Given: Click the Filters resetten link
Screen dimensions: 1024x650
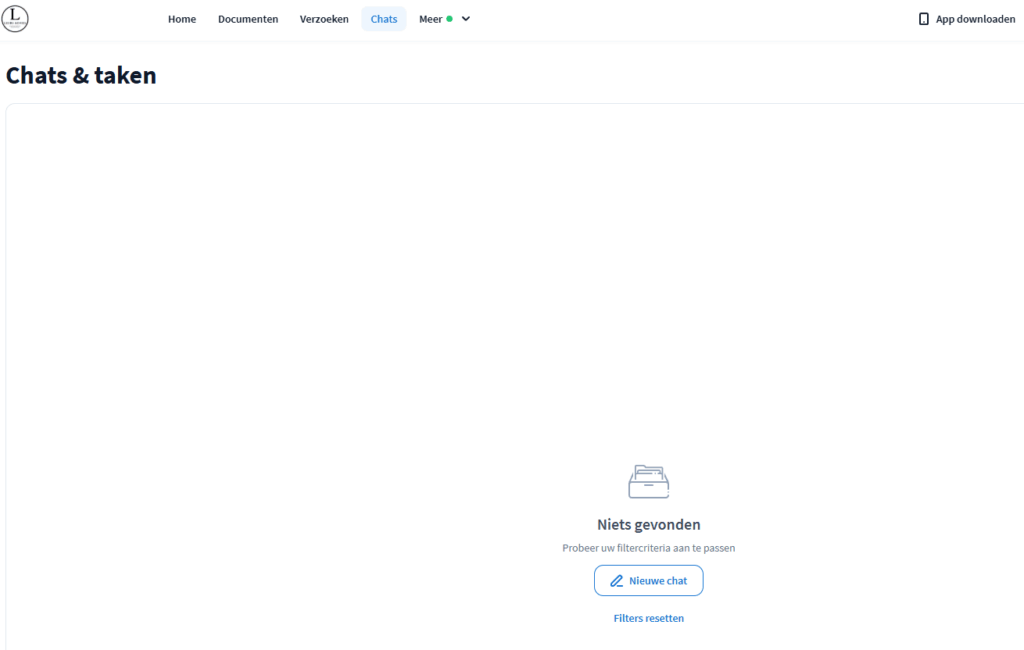Looking at the screenshot, I should point(648,618).
